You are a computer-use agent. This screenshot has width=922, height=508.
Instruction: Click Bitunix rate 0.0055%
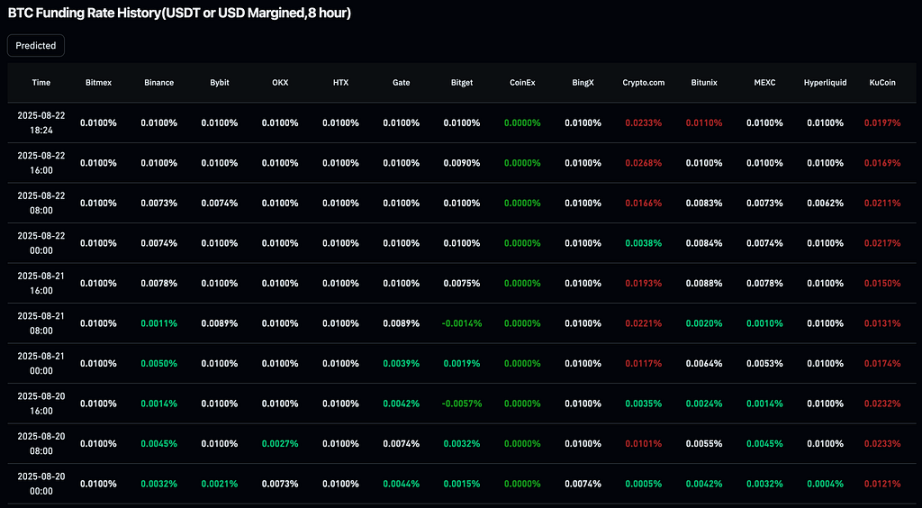tap(704, 443)
